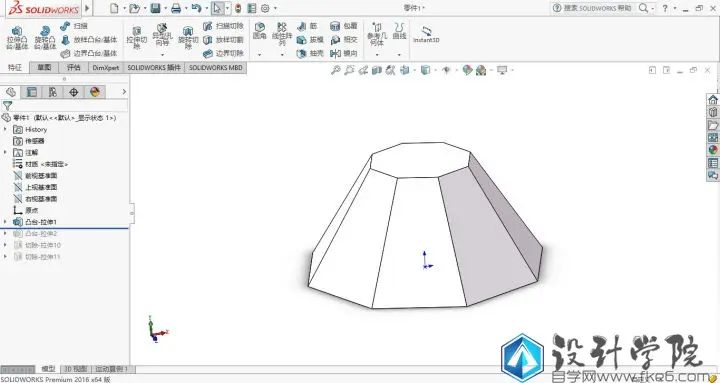
Task: Click the Revolved Boss/Base (旋转凸台/基体) tool
Action: tap(45, 38)
